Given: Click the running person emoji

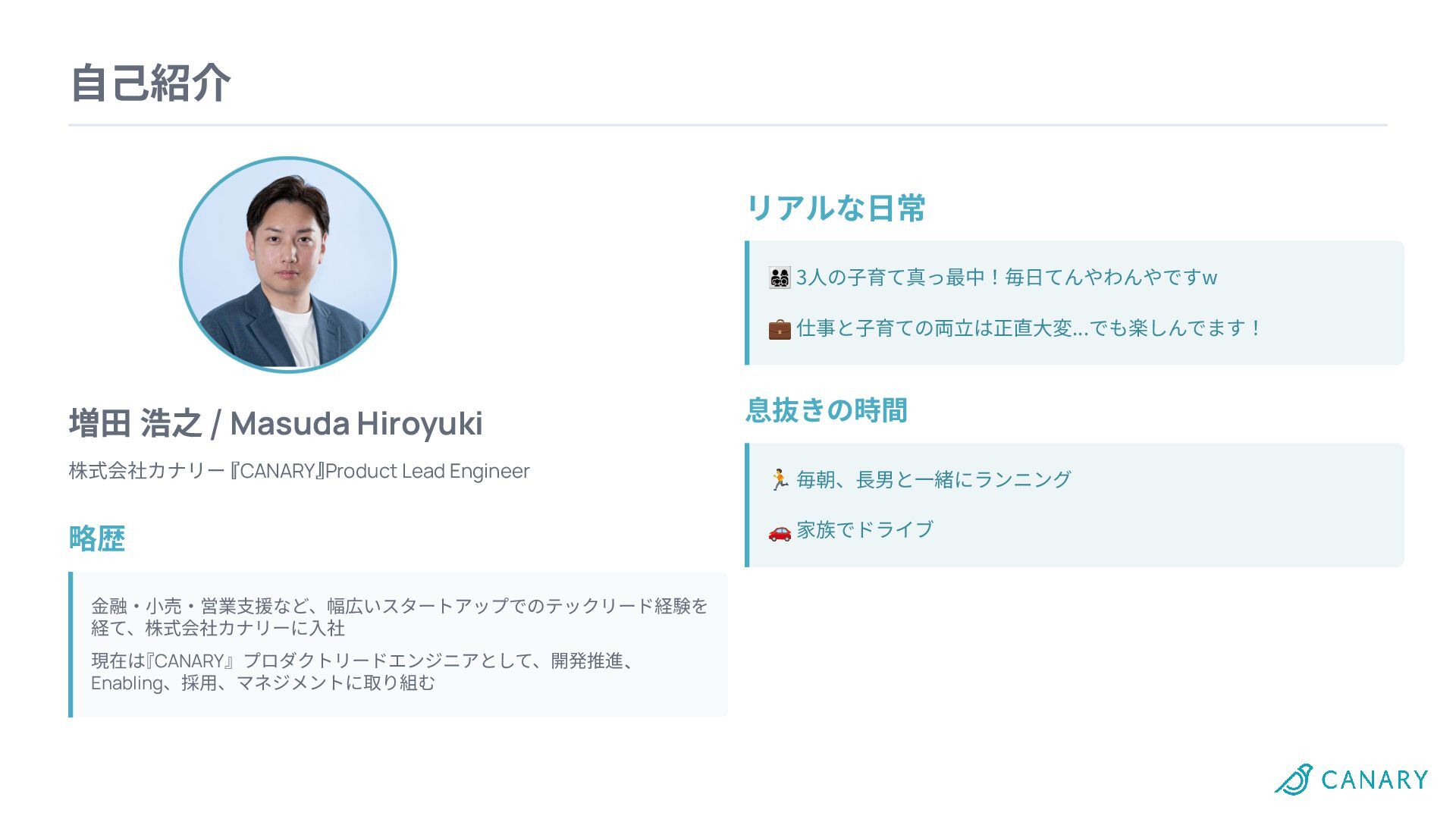Looking at the screenshot, I should pos(779,480).
